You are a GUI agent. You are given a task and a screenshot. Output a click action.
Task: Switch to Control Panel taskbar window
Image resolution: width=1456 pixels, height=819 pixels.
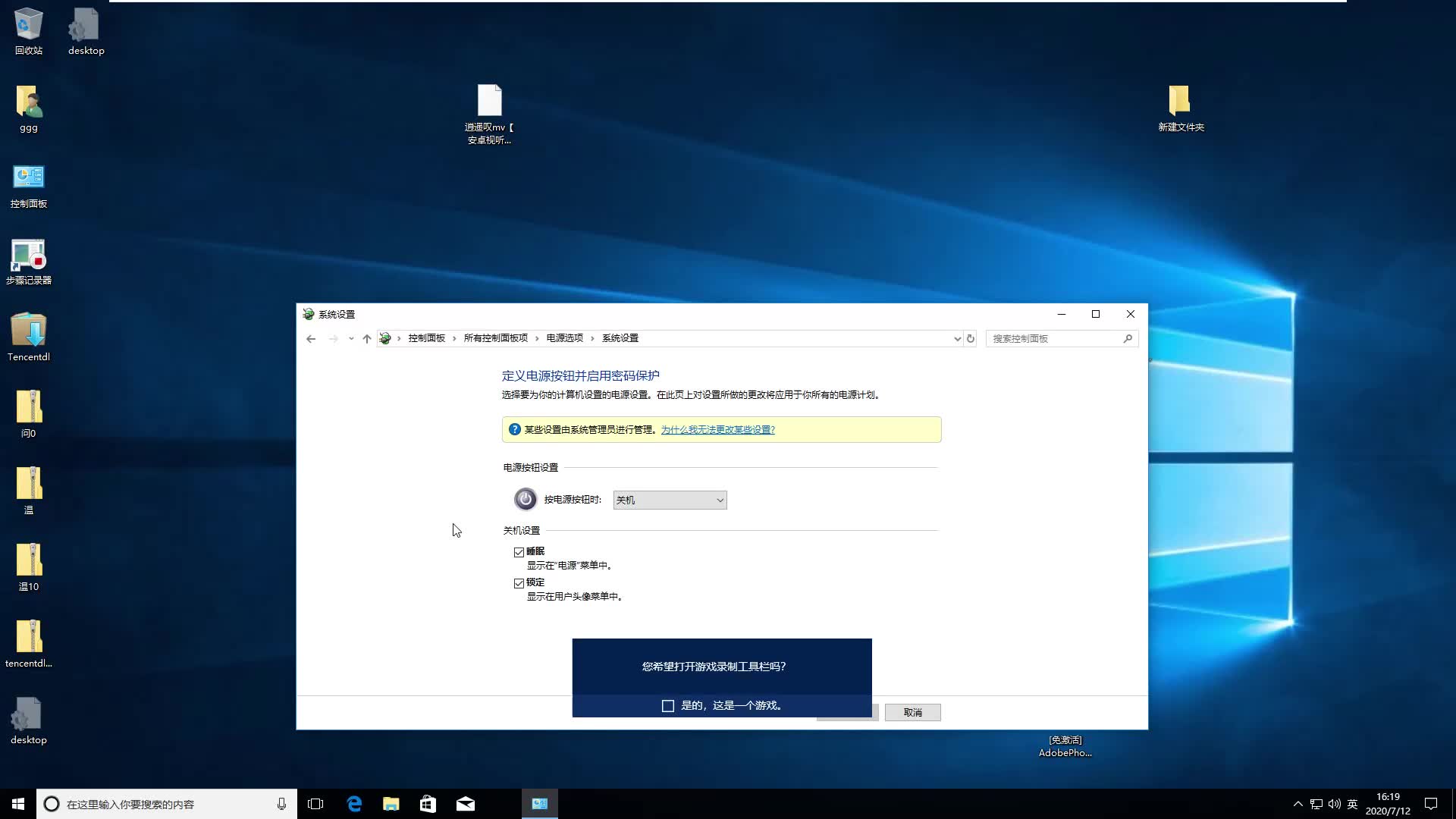pyautogui.click(x=539, y=804)
